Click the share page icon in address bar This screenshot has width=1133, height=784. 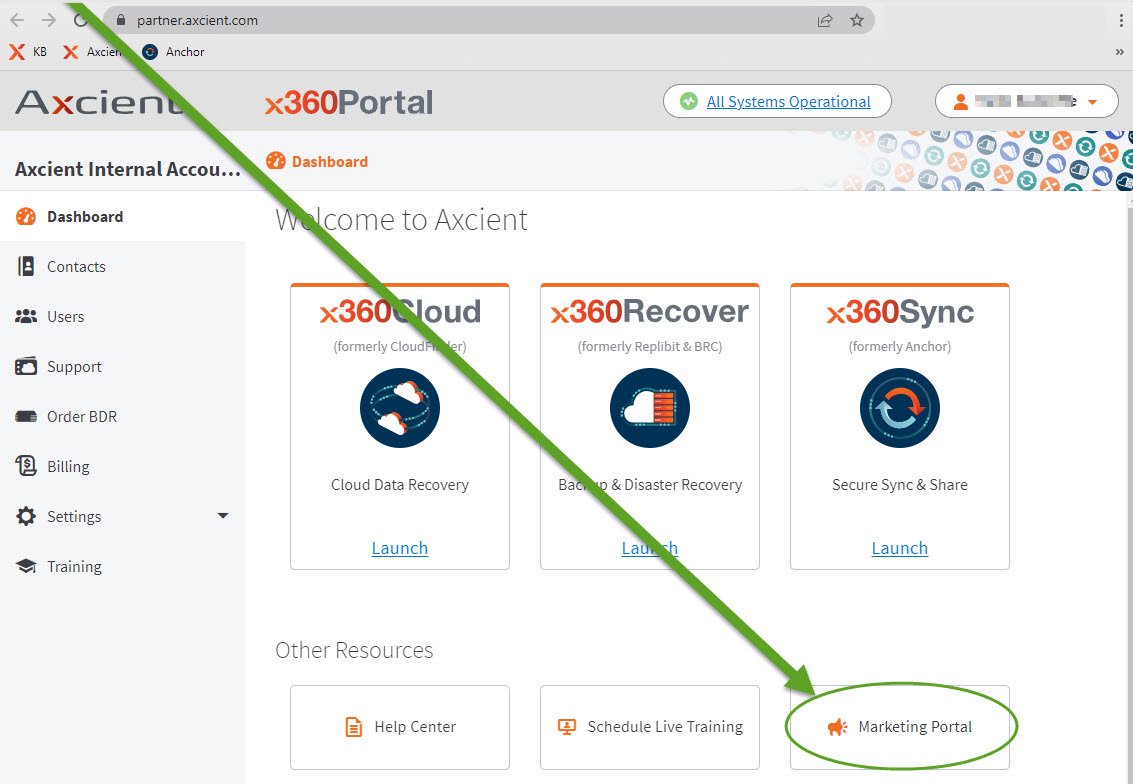tap(824, 20)
